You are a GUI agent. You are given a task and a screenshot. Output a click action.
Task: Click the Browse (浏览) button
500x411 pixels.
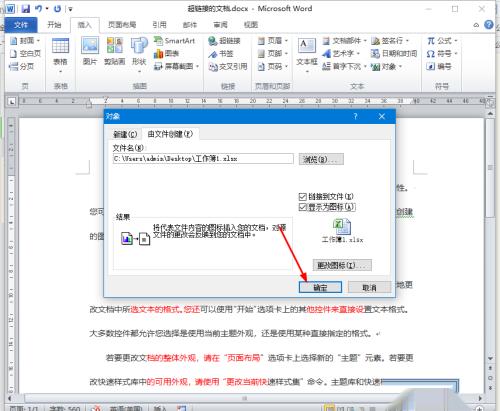coord(321,159)
